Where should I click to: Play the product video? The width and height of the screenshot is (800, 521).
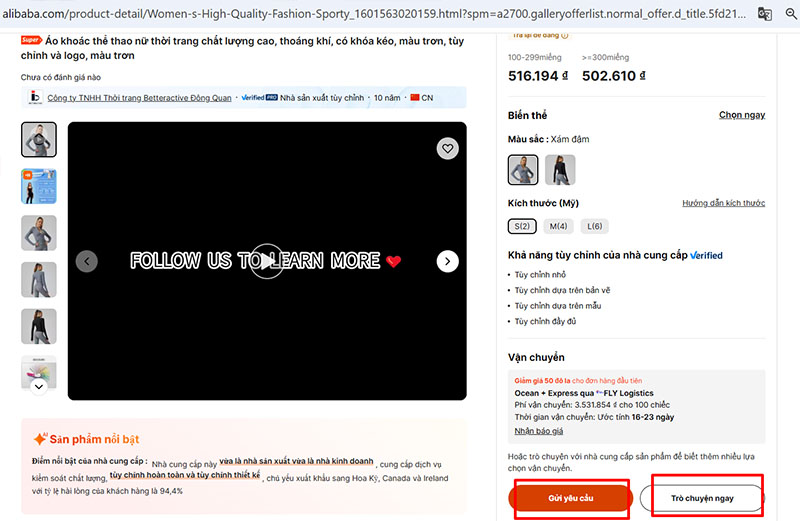click(x=266, y=261)
